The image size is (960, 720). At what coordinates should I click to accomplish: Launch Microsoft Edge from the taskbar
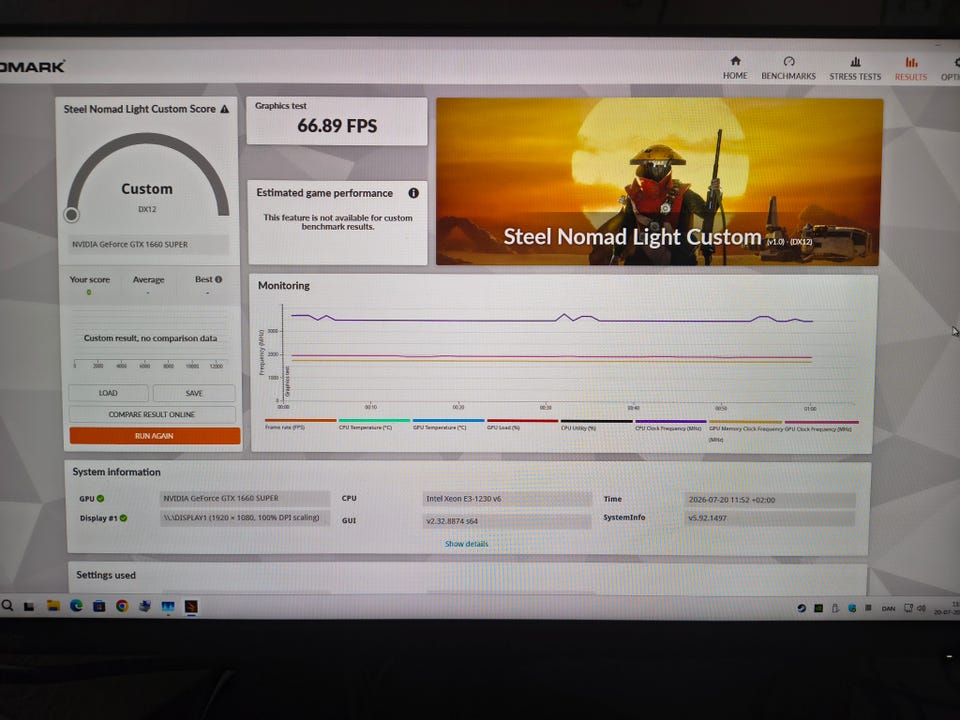[76, 606]
